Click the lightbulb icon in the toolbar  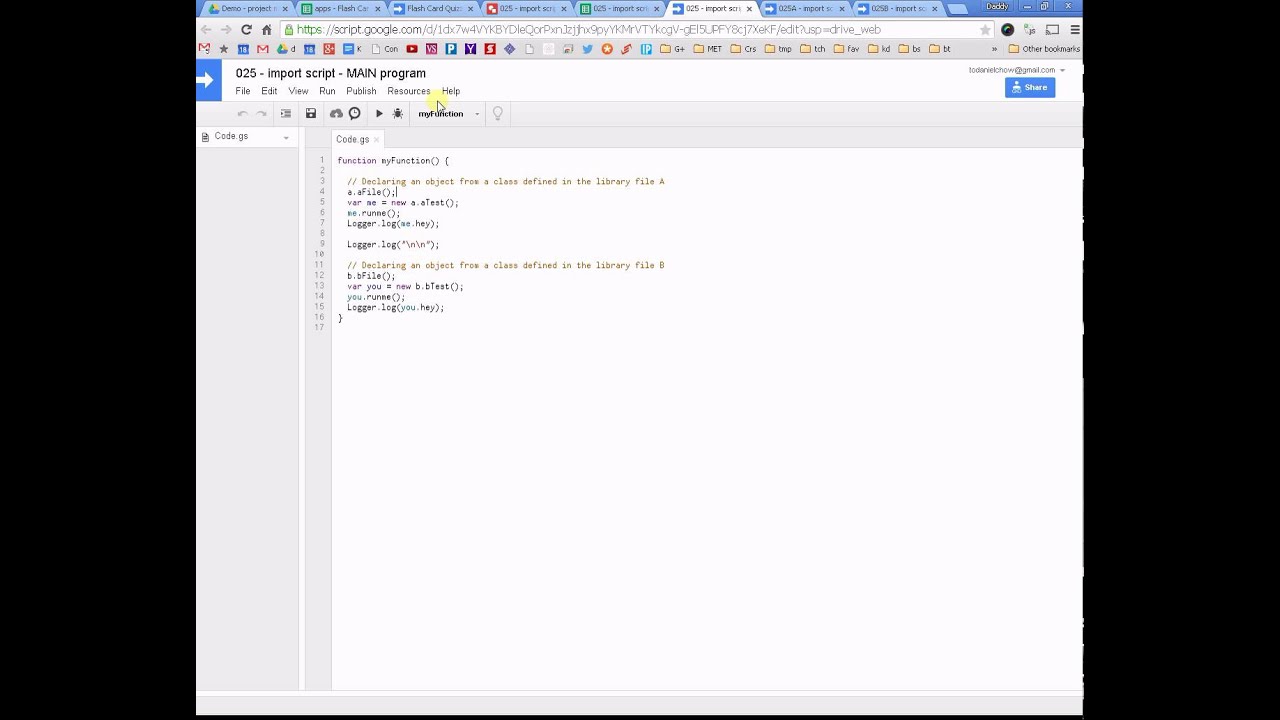(497, 114)
